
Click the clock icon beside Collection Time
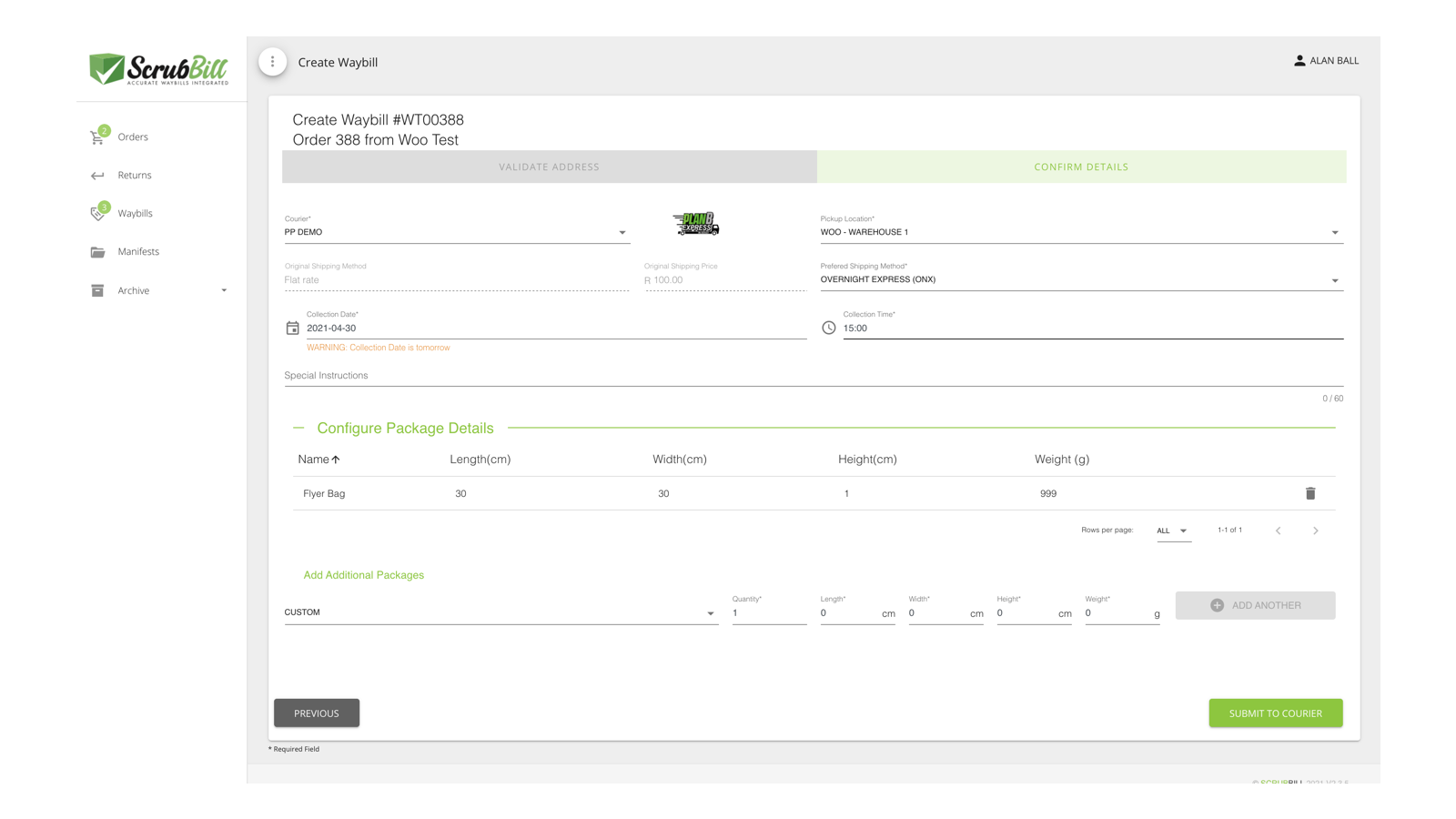829,328
